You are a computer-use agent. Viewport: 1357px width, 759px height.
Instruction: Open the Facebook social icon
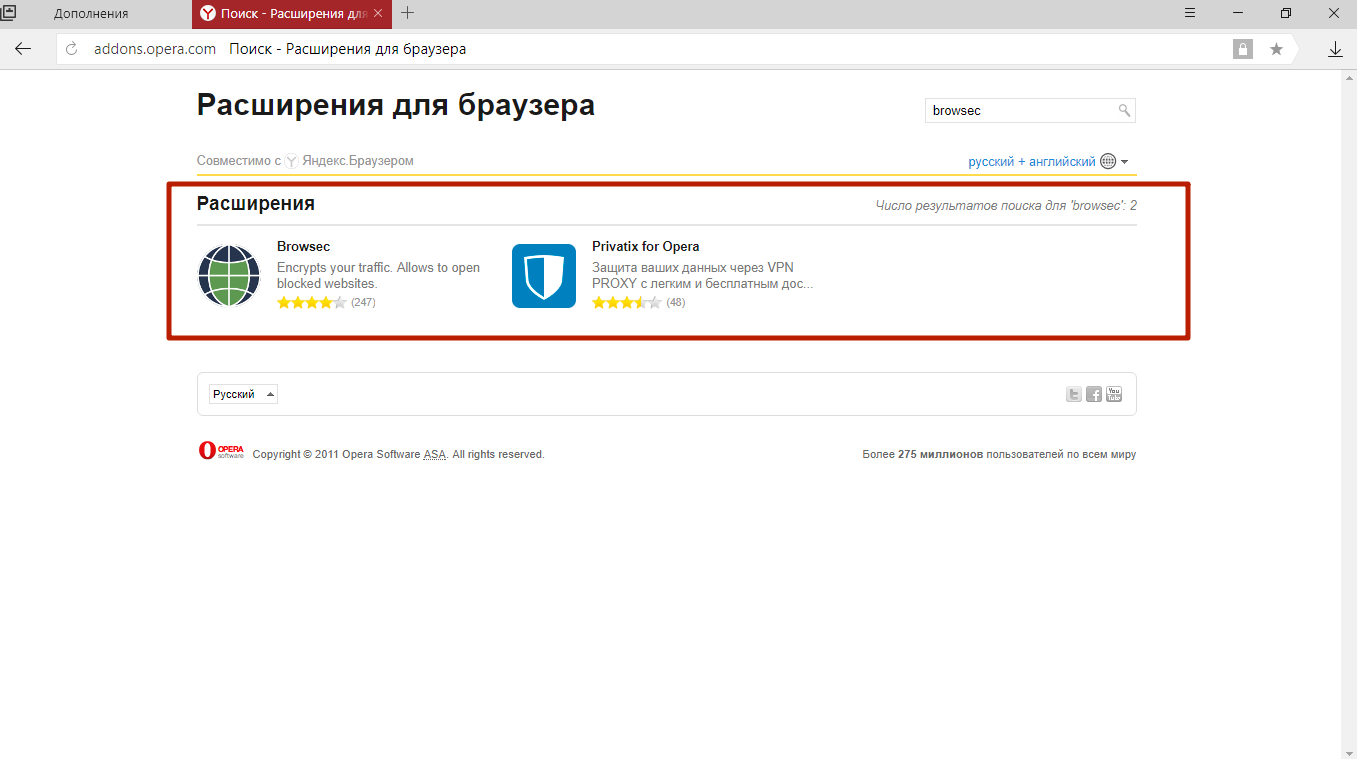click(x=1094, y=394)
